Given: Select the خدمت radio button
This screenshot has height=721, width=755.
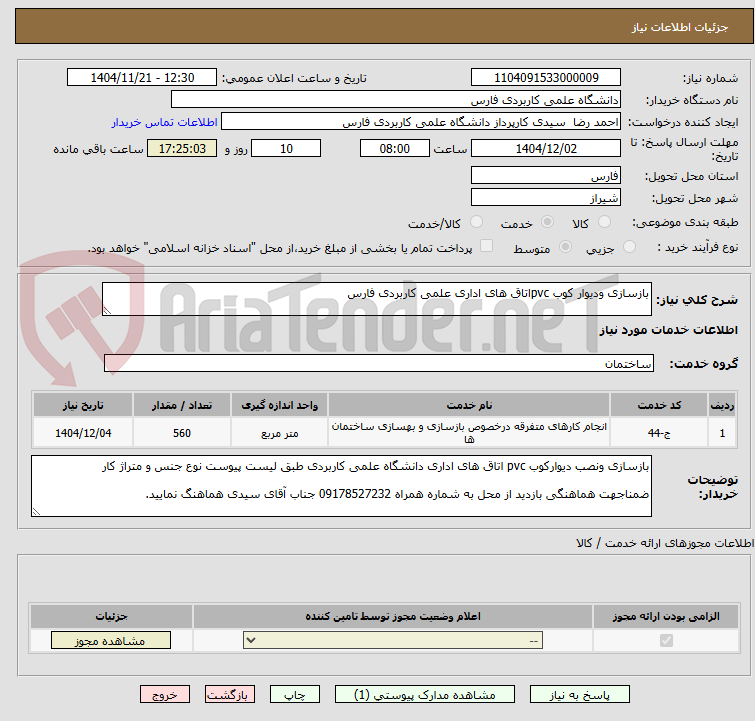Looking at the screenshot, I should 547,222.
